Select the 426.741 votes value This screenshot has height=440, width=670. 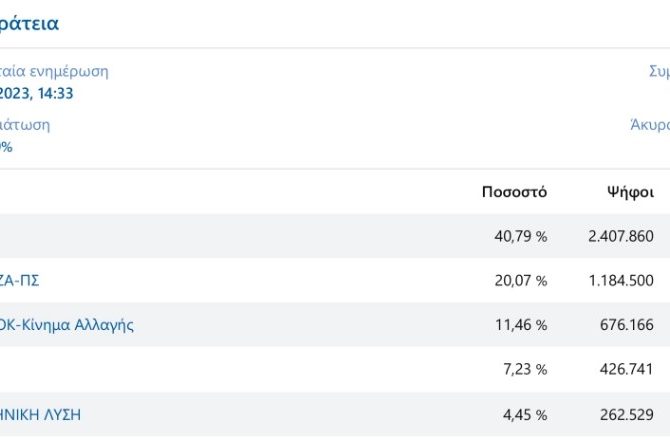(626, 369)
